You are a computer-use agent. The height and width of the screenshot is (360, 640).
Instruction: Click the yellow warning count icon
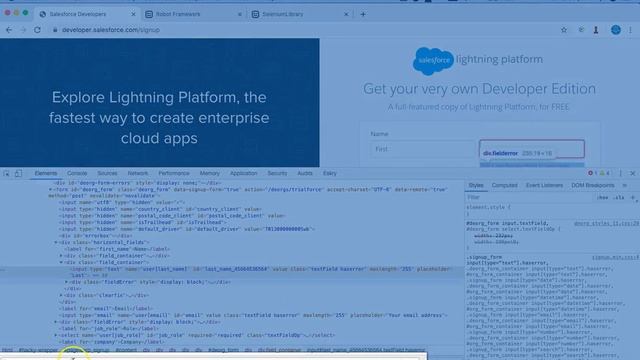[x=602, y=173]
